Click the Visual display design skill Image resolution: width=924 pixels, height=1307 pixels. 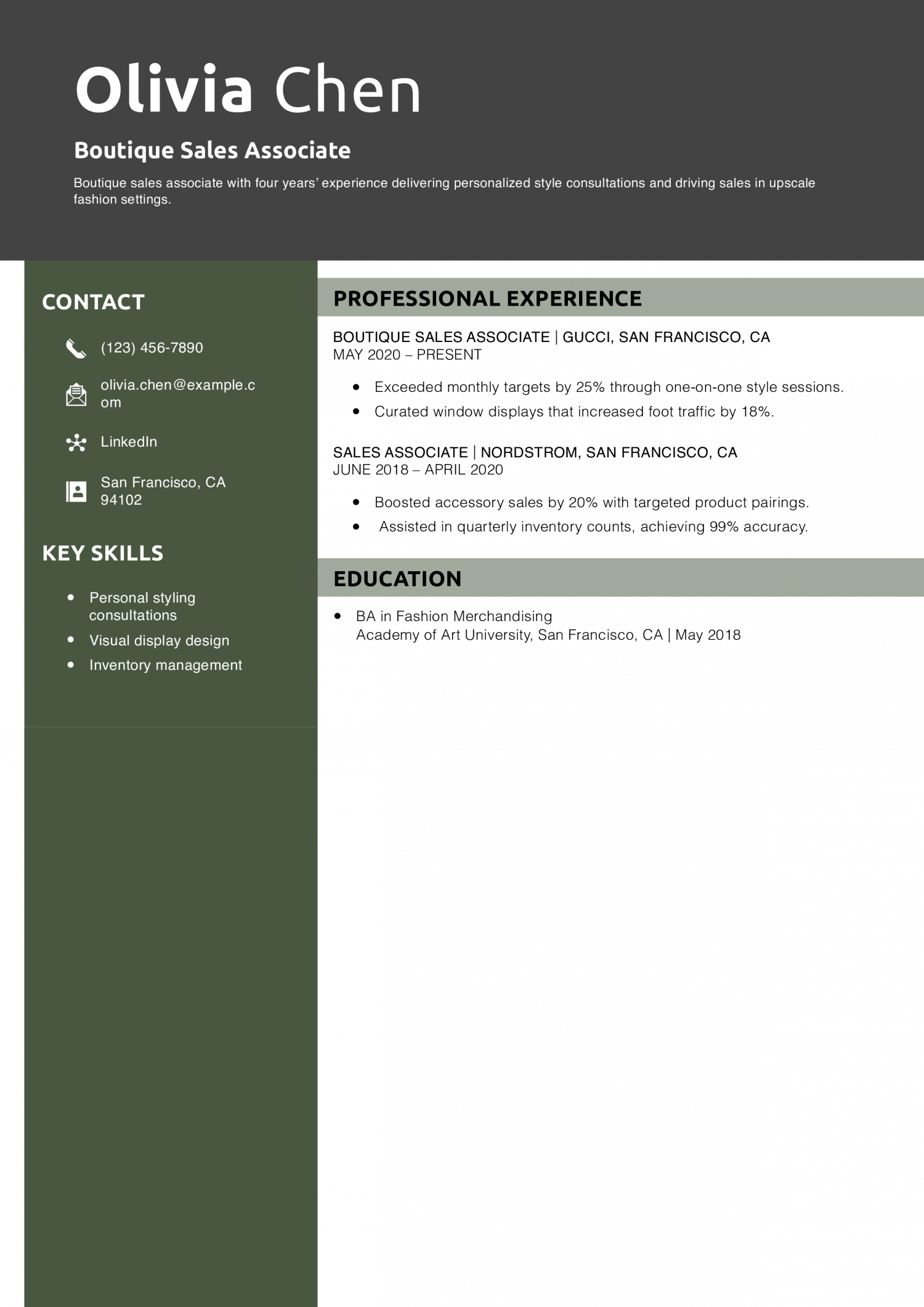[x=159, y=641]
